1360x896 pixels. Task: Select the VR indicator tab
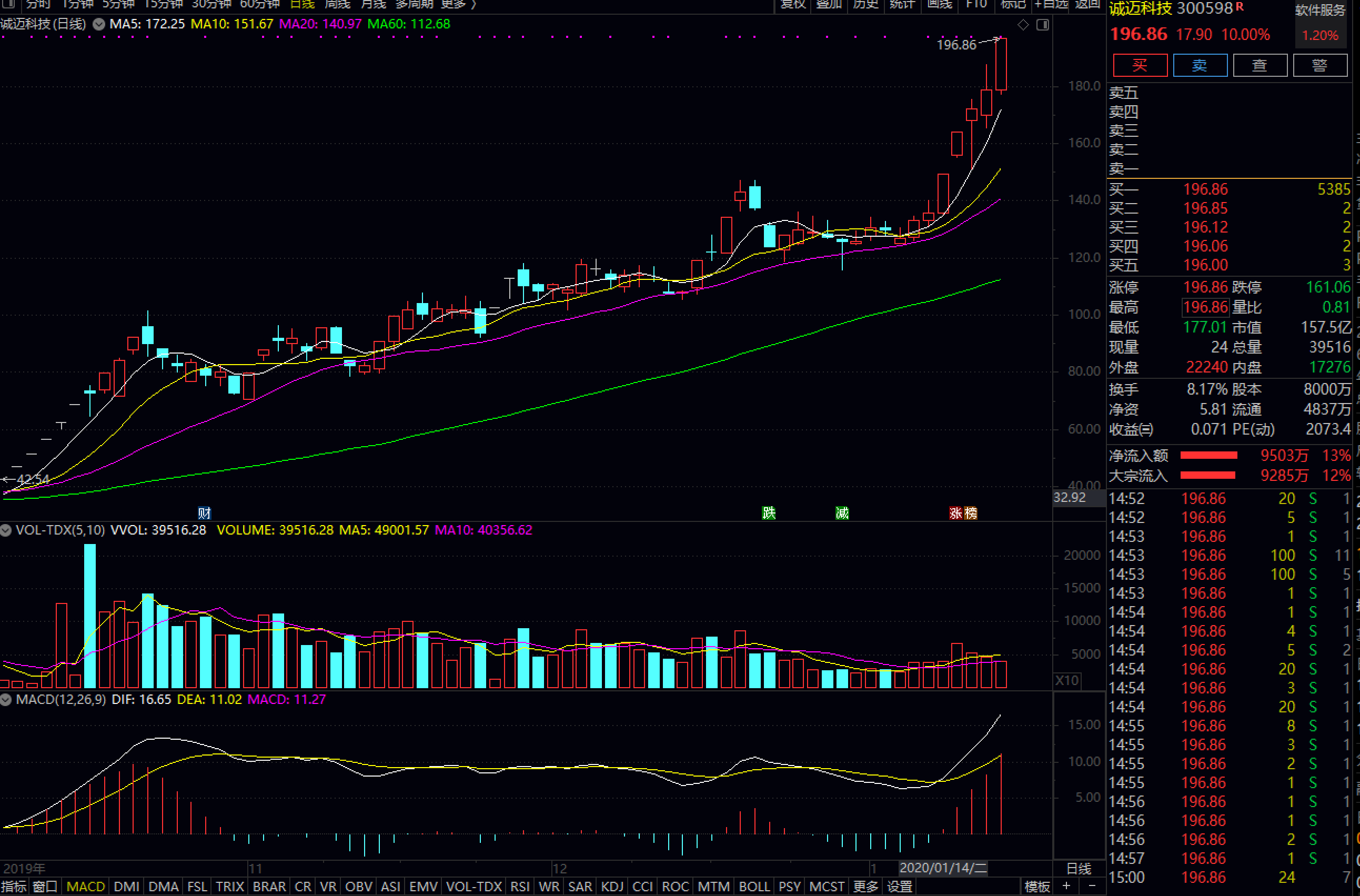328,887
